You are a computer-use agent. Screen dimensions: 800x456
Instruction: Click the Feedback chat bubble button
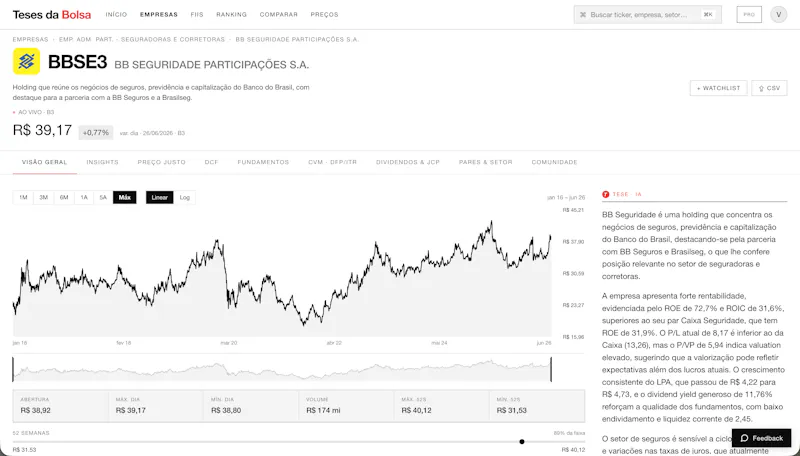(761, 438)
